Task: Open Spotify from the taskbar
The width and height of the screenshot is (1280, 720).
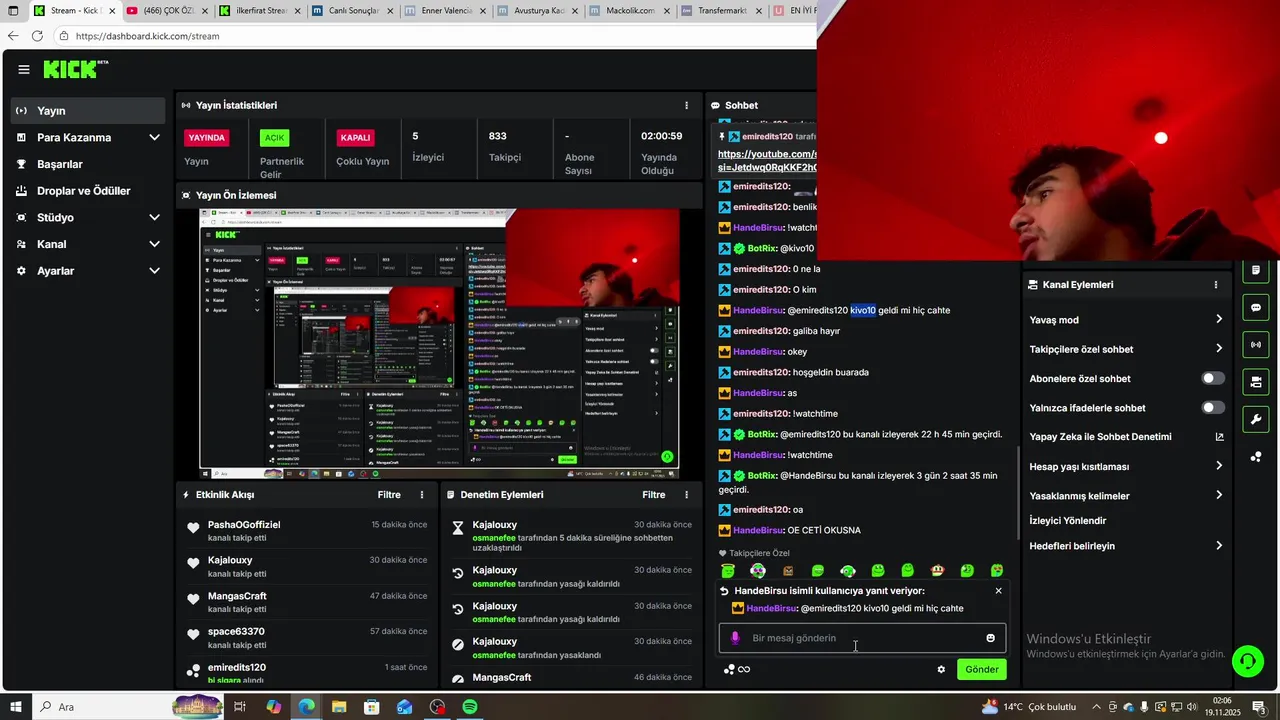Action: [470, 707]
